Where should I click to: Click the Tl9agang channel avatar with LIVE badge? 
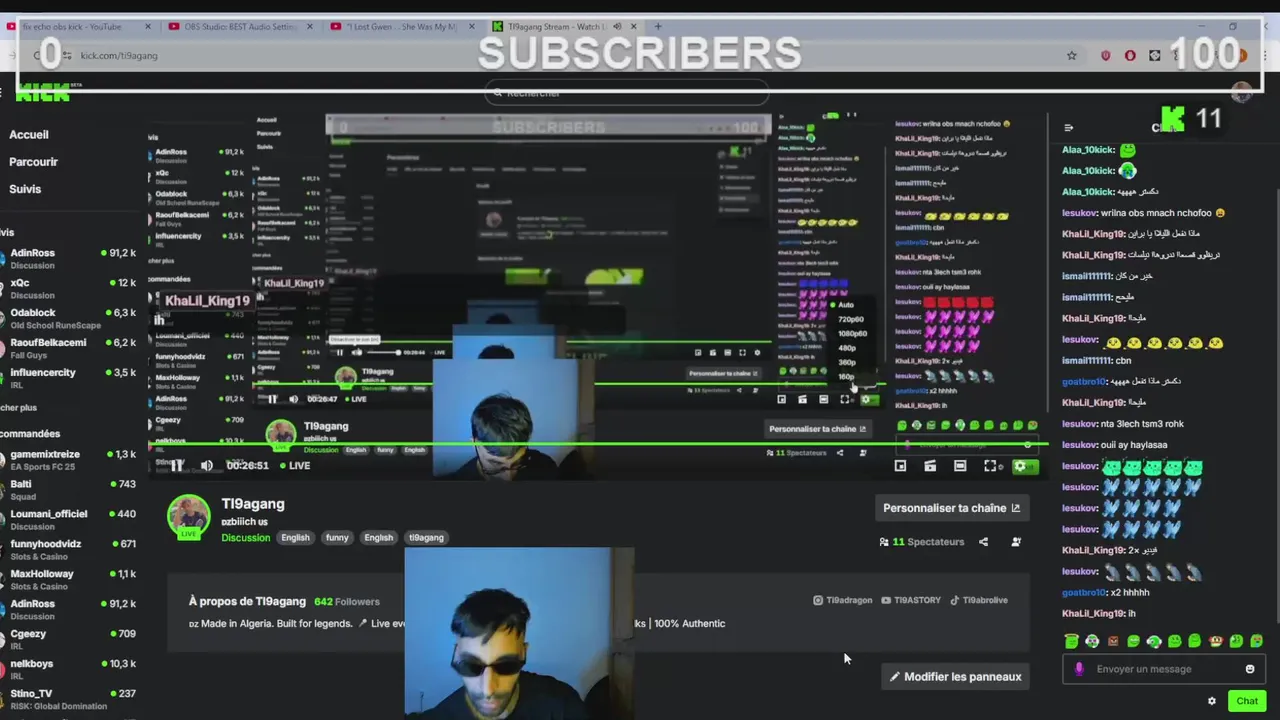(x=188, y=518)
